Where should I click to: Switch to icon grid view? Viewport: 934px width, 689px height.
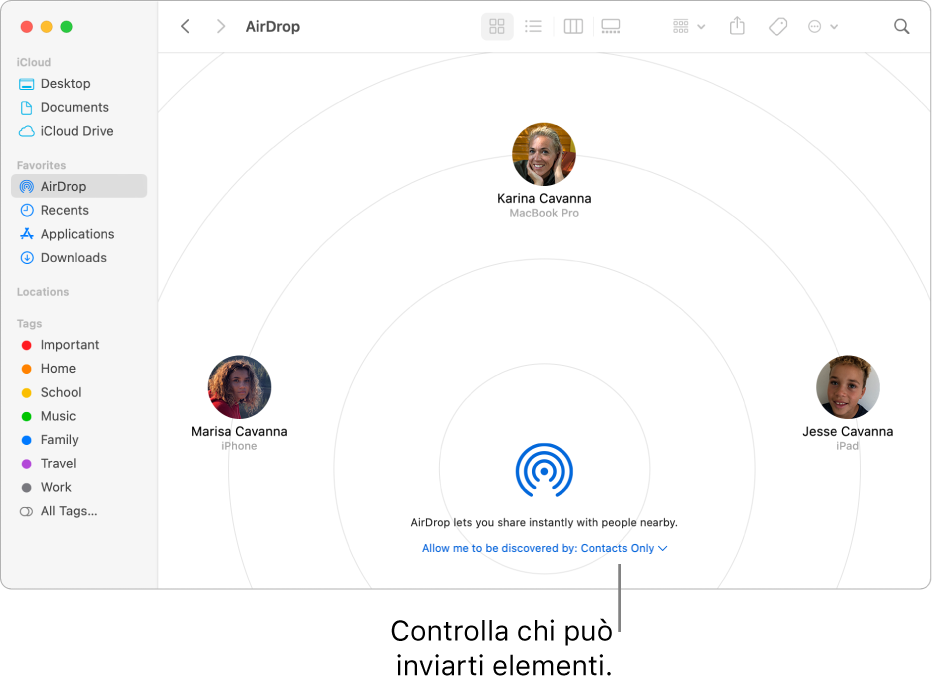click(497, 26)
